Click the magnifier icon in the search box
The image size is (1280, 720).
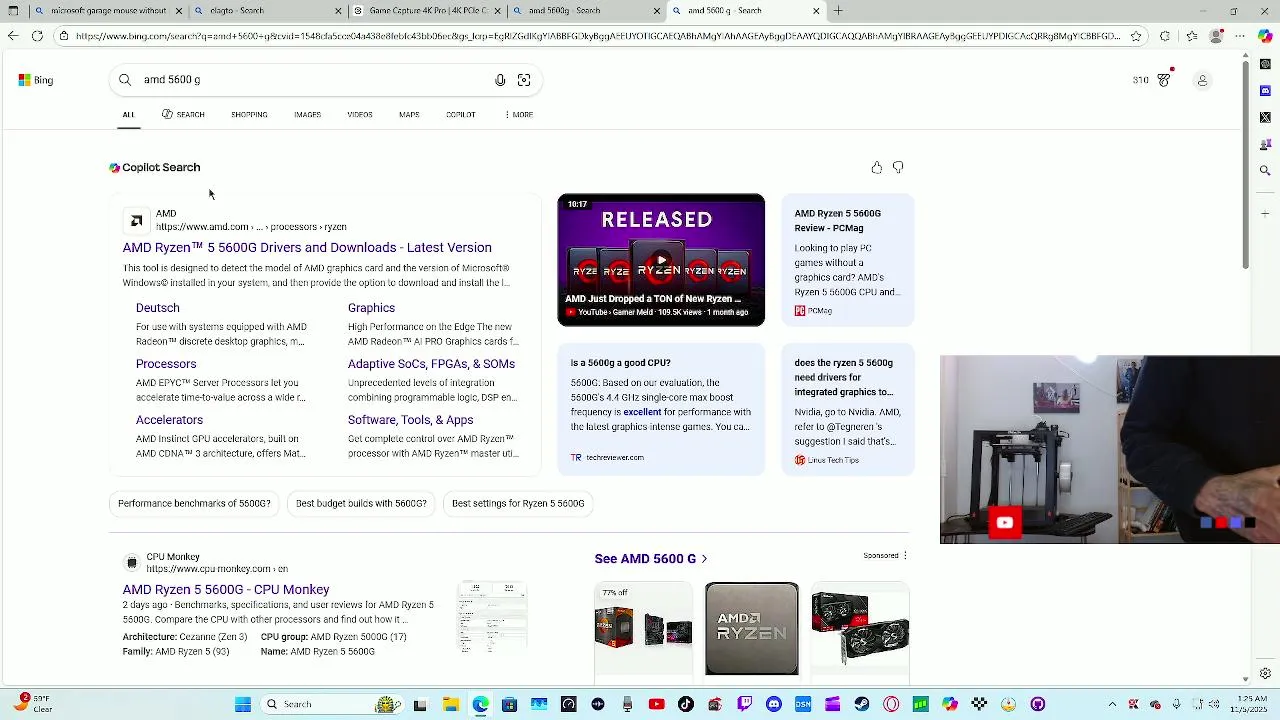(125, 80)
